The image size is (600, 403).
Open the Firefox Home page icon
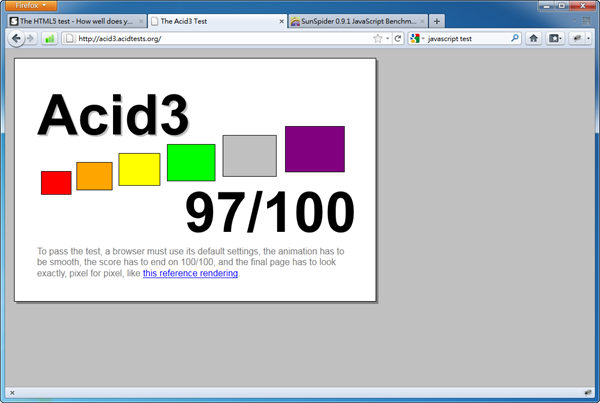pyautogui.click(x=533, y=39)
